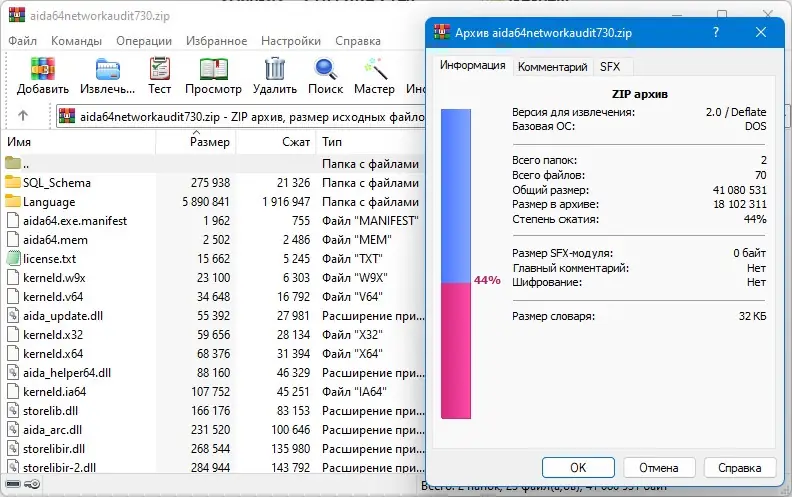Viewport: 792px width, 497px height.
Task: Click the drive icon in status bar
Action: tap(13, 484)
